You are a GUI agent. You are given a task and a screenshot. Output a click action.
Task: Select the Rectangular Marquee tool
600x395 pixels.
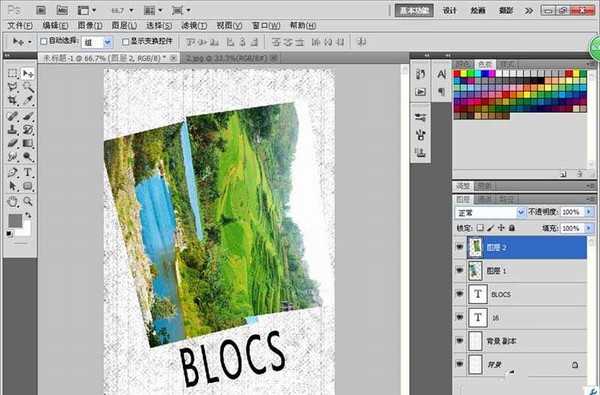pyautogui.click(x=13, y=73)
